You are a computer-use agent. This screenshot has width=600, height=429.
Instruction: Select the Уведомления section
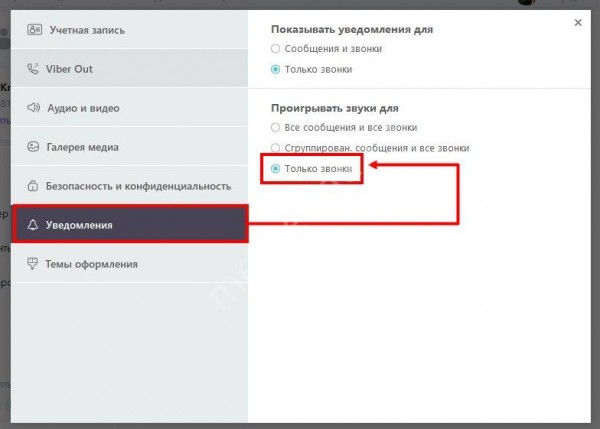pos(129,225)
